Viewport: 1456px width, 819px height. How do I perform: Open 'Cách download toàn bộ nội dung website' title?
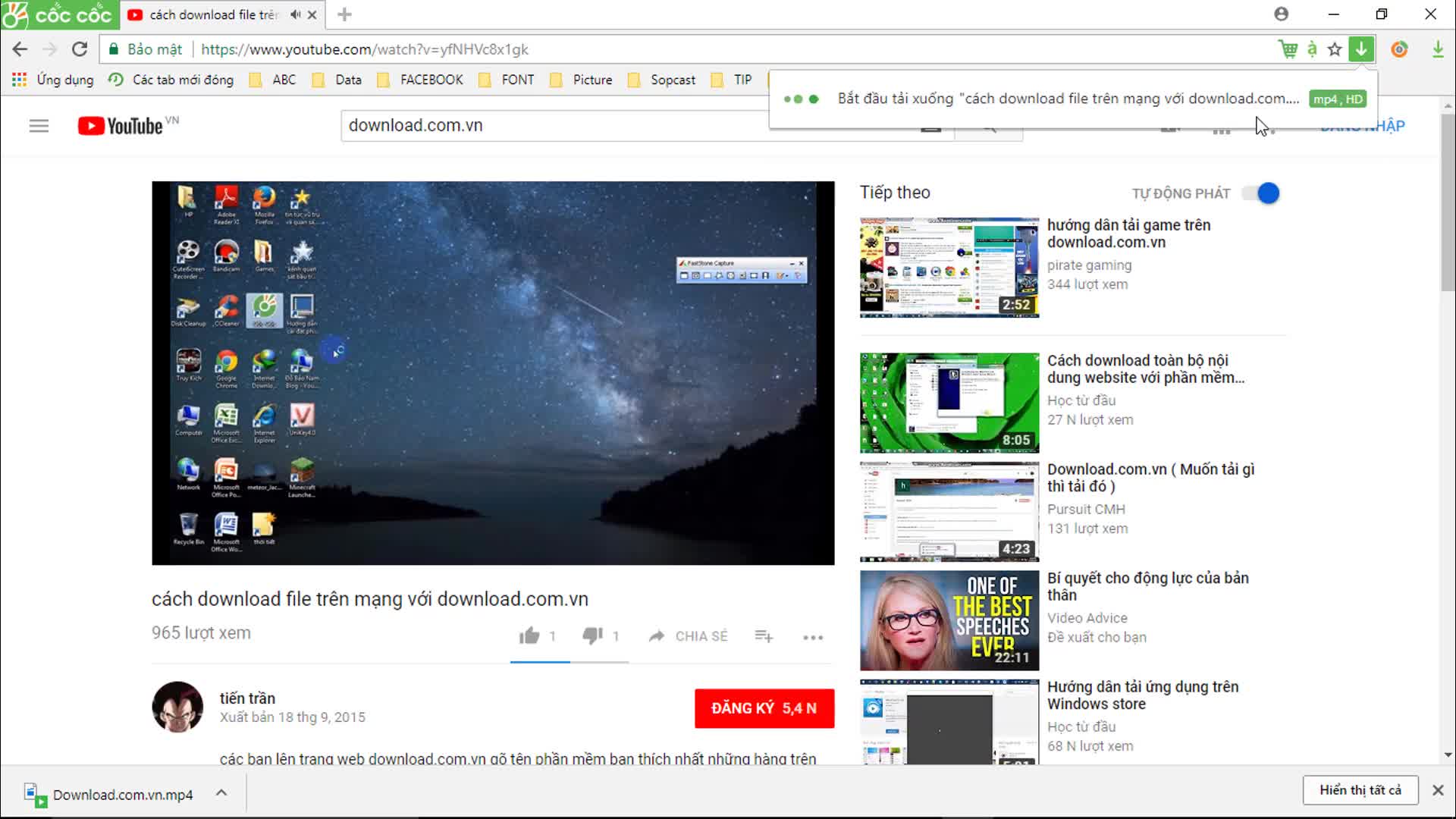coord(1145,369)
